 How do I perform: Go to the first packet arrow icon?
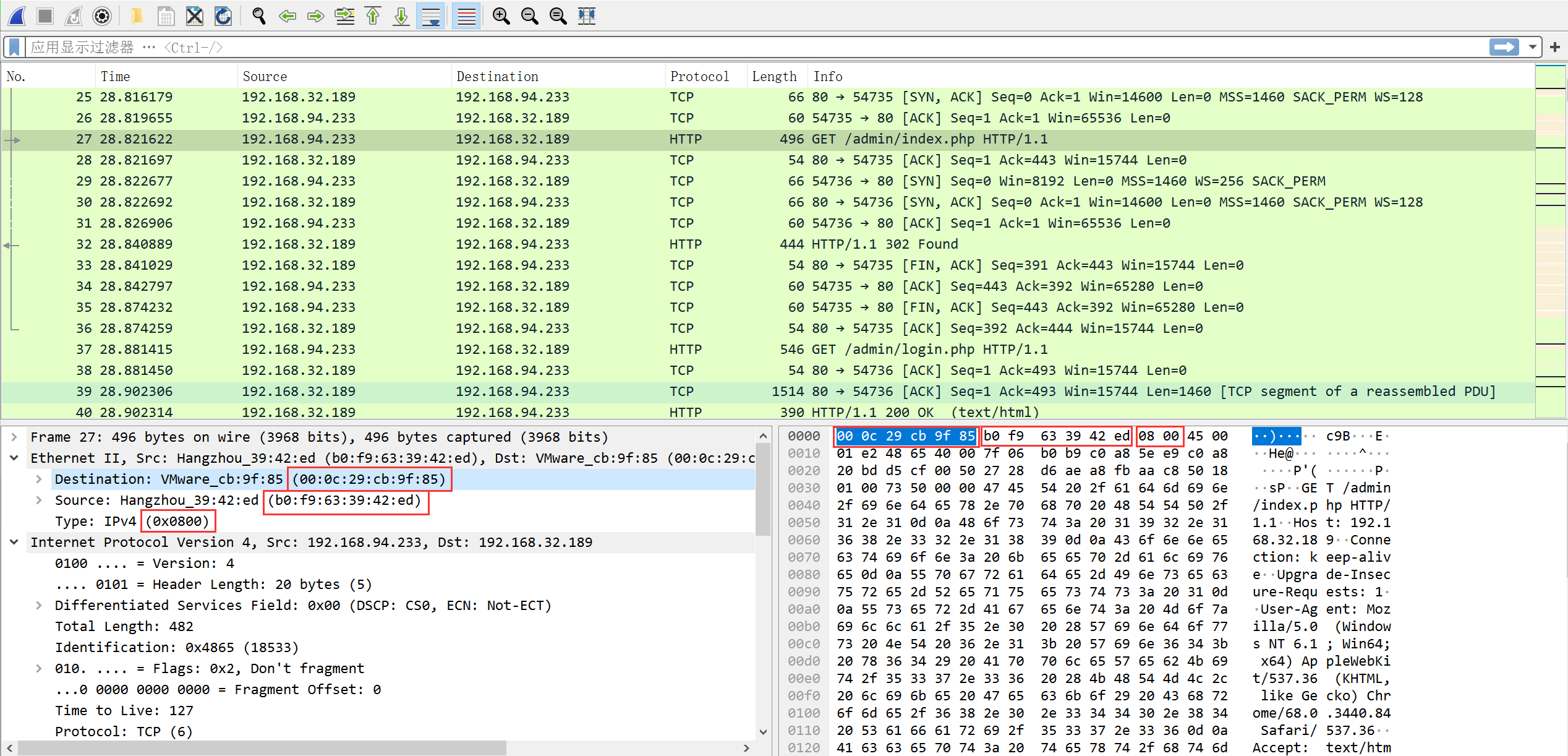coord(373,15)
